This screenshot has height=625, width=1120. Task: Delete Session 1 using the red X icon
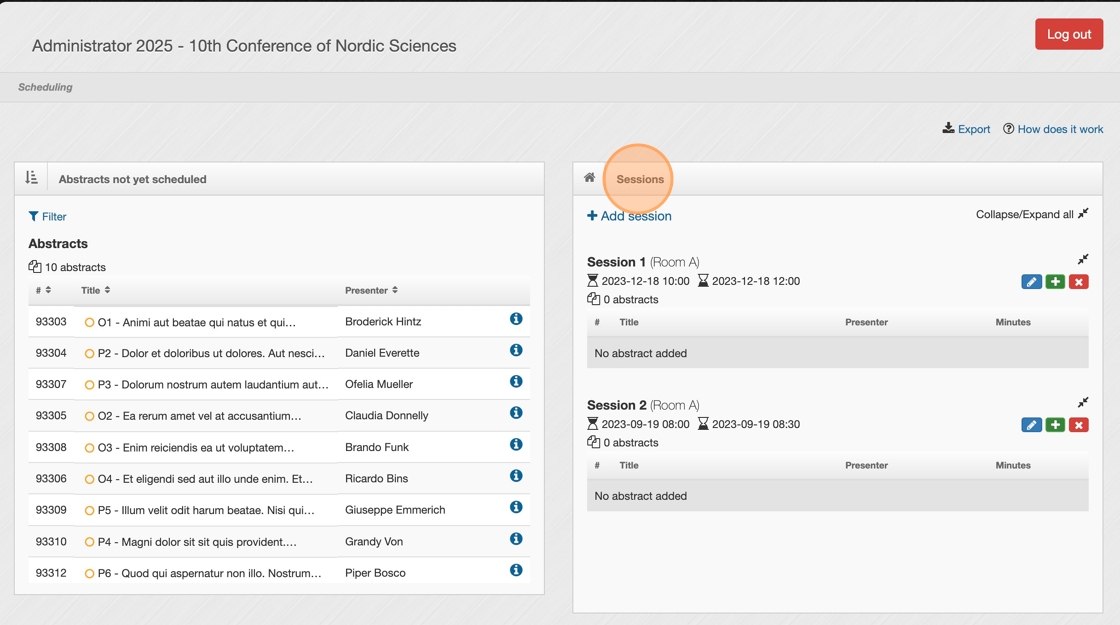click(x=1078, y=282)
